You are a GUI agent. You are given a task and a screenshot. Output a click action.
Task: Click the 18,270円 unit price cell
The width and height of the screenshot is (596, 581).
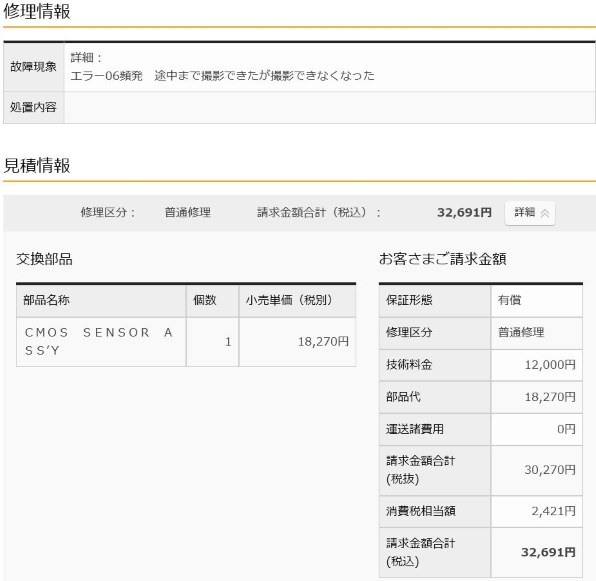tap(323, 342)
